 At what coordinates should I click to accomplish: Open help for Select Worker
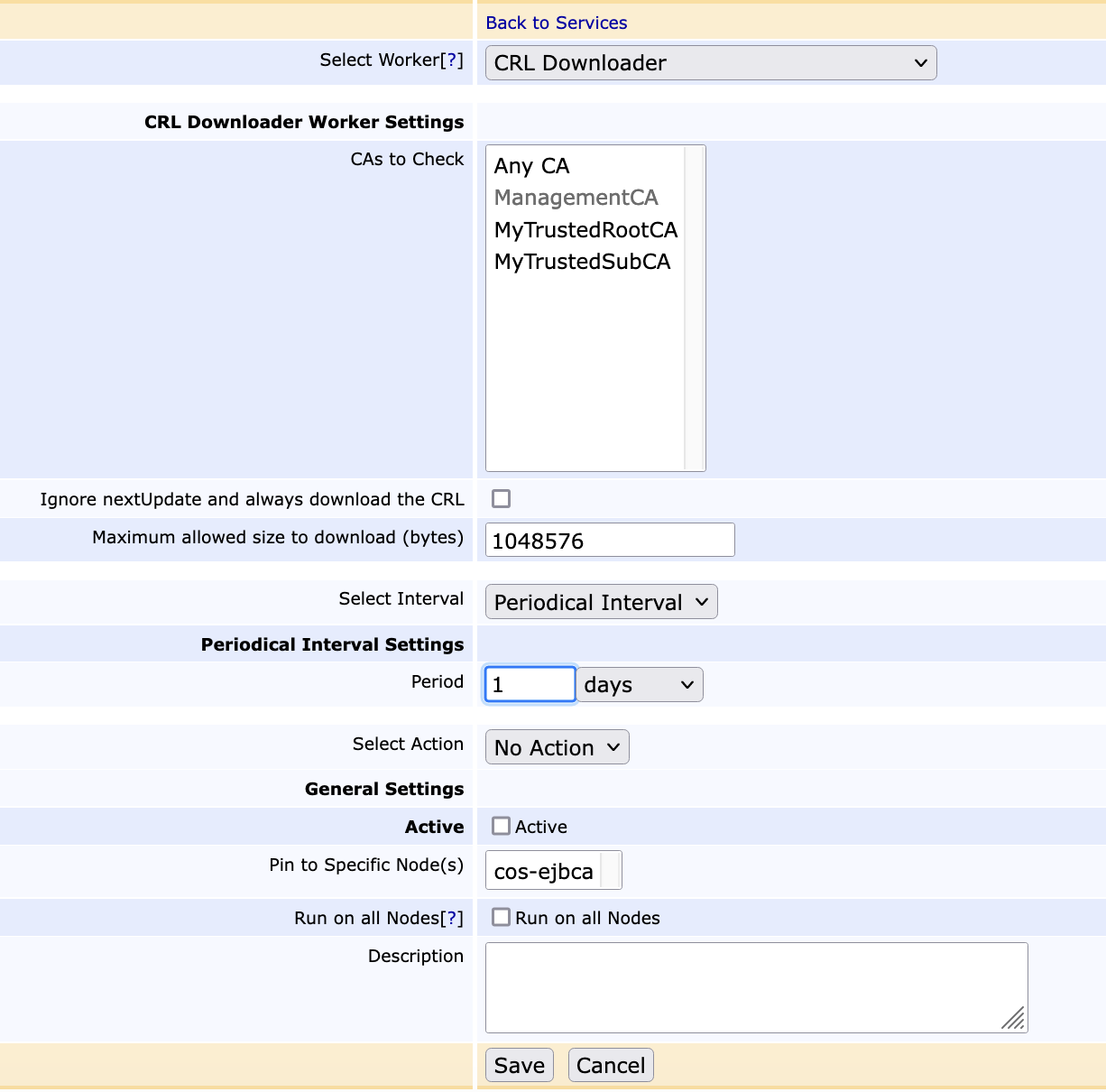tap(452, 60)
